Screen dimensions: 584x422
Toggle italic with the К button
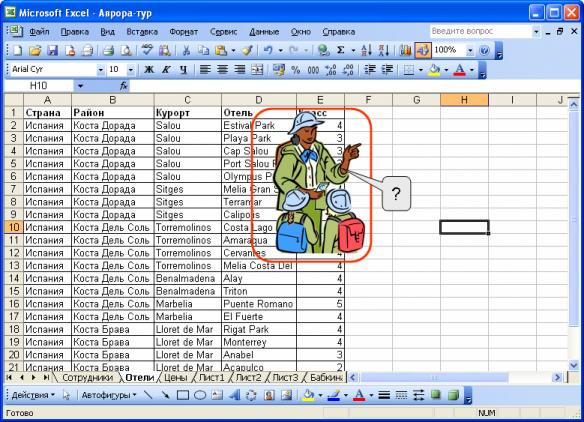tap(166, 70)
